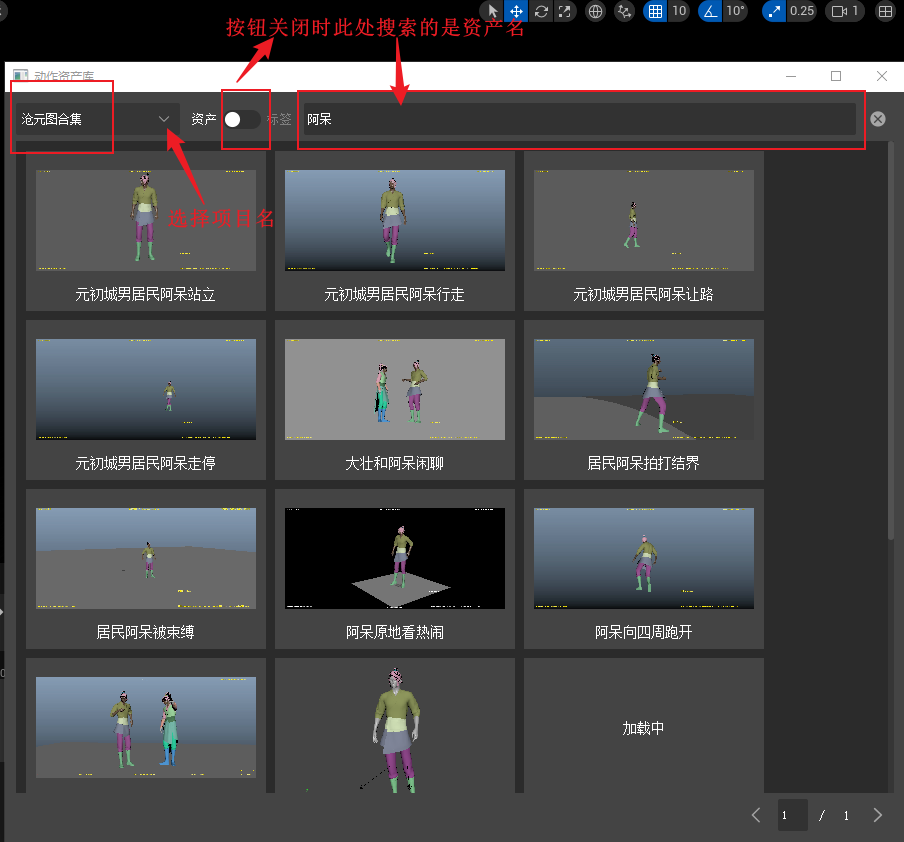This screenshot has height=842, width=904.
Task: Clear the search field with X icon
Action: [877, 119]
